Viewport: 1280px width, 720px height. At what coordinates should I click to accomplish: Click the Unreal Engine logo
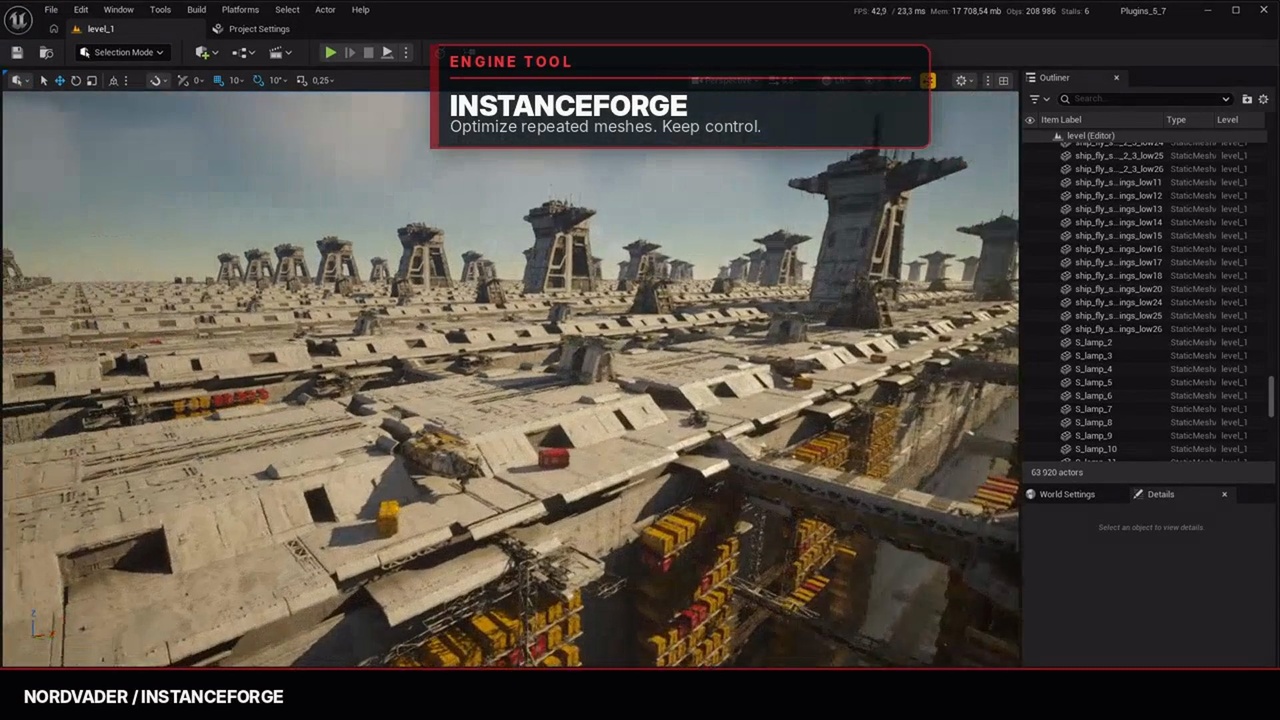[x=18, y=19]
